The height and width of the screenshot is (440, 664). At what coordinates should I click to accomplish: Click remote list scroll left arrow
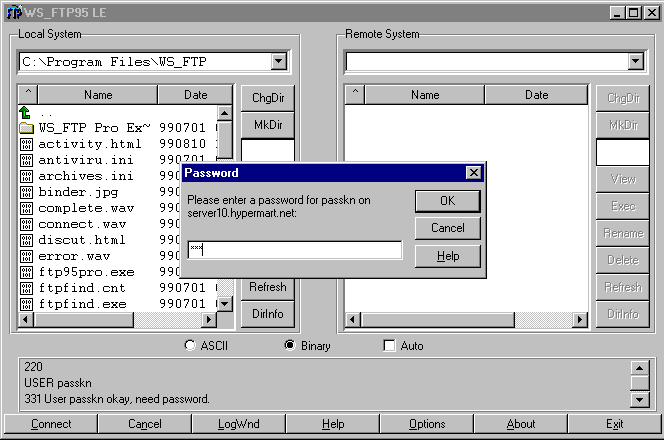[x=353, y=320]
